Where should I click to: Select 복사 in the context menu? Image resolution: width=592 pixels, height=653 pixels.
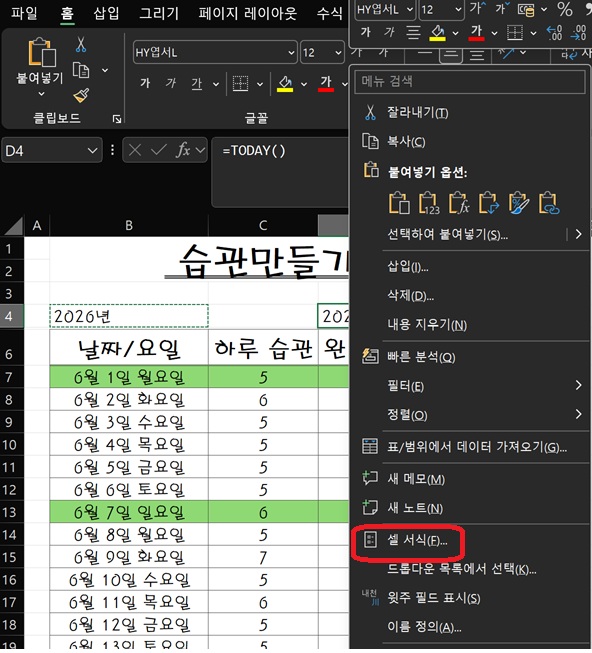click(406, 142)
